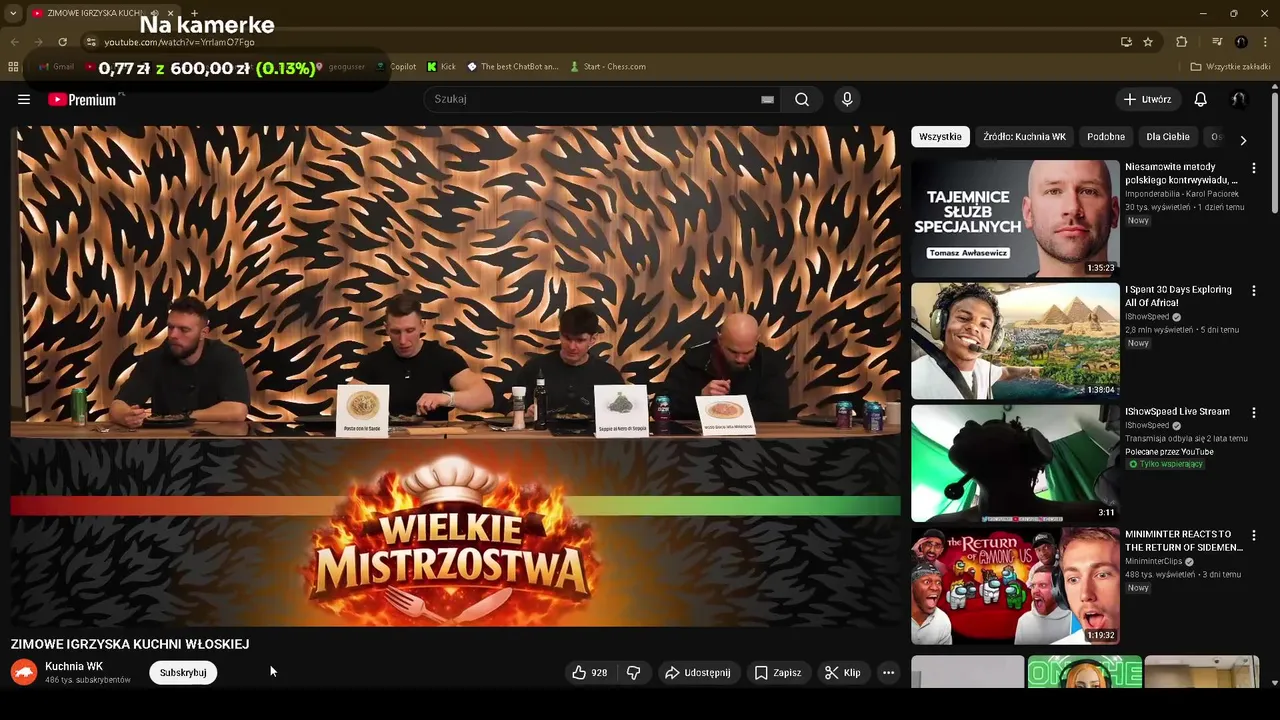Open The Return of Among Us thumbnail
The height and width of the screenshot is (720, 1280).
pos(1015,586)
